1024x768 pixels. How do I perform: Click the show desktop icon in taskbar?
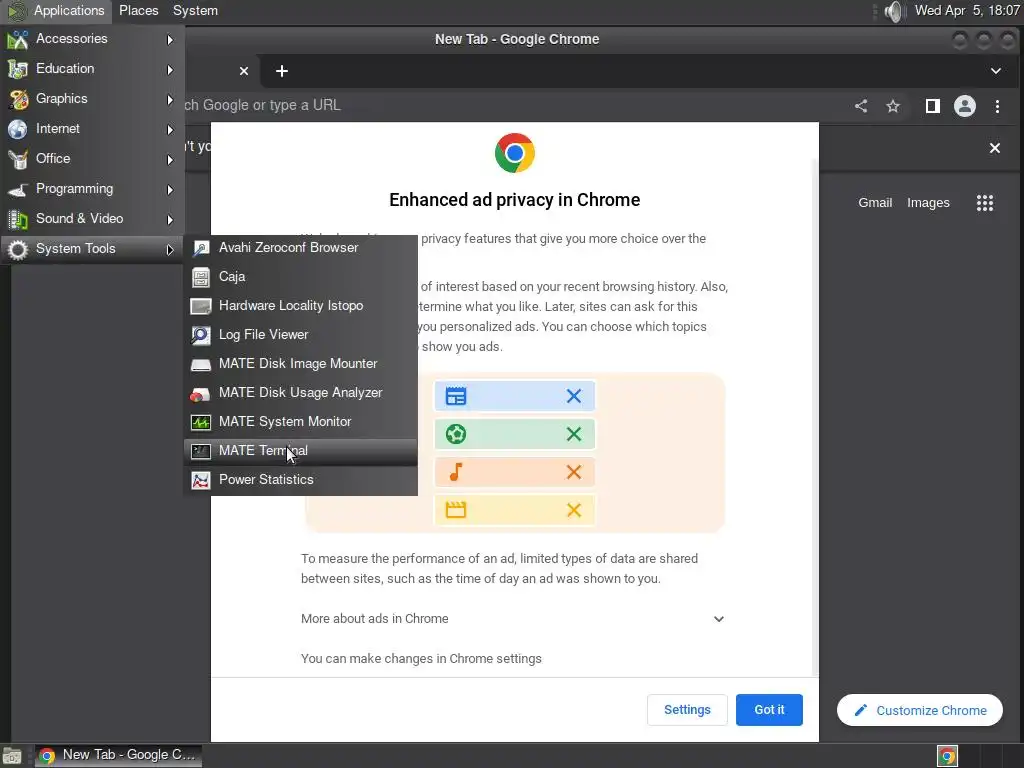click(x=12, y=756)
